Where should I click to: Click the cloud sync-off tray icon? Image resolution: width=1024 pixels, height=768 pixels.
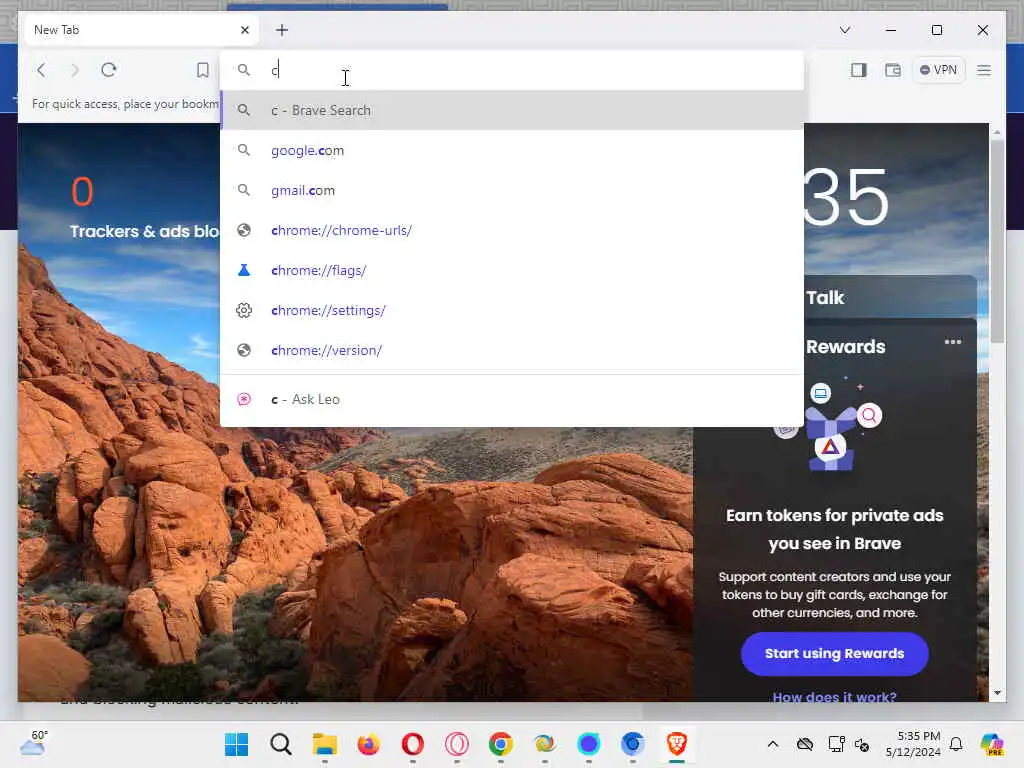tap(805, 744)
